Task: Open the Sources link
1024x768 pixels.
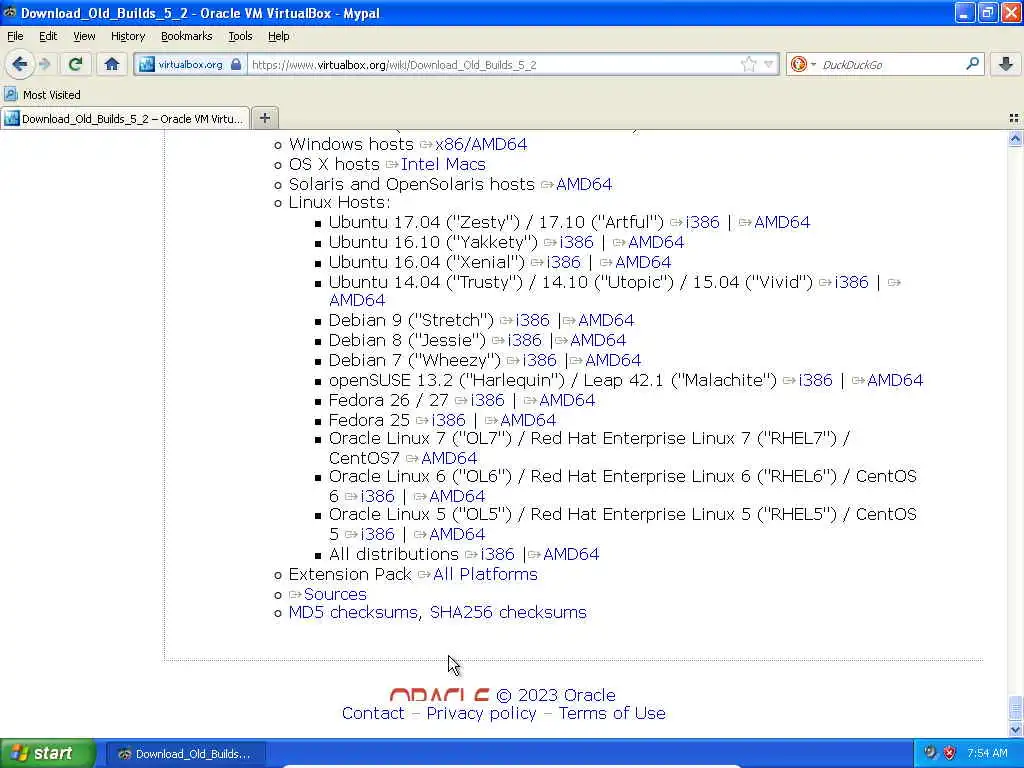Action: [335, 594]
